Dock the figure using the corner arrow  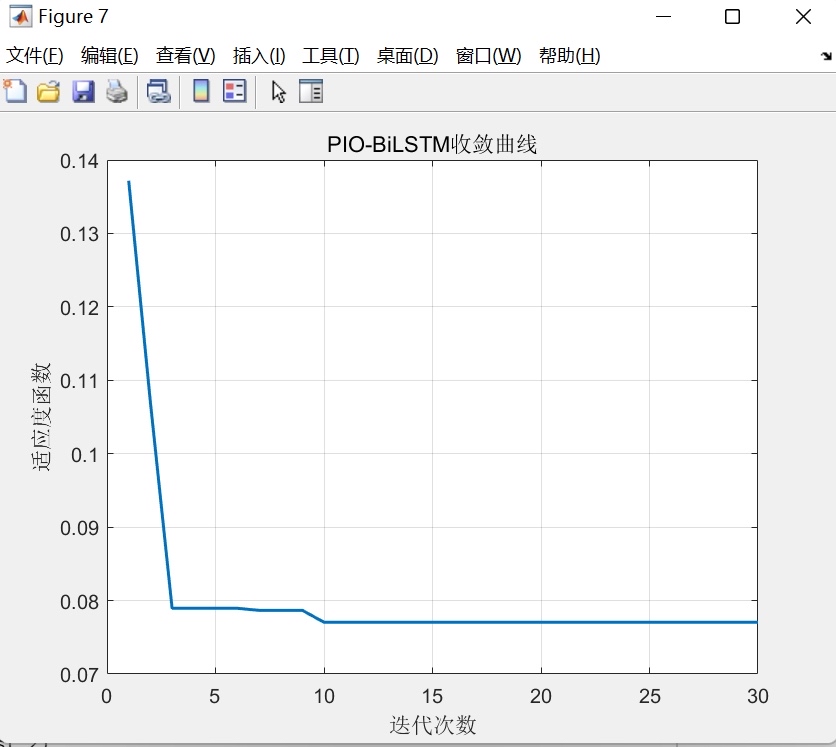tap(826, 55)
